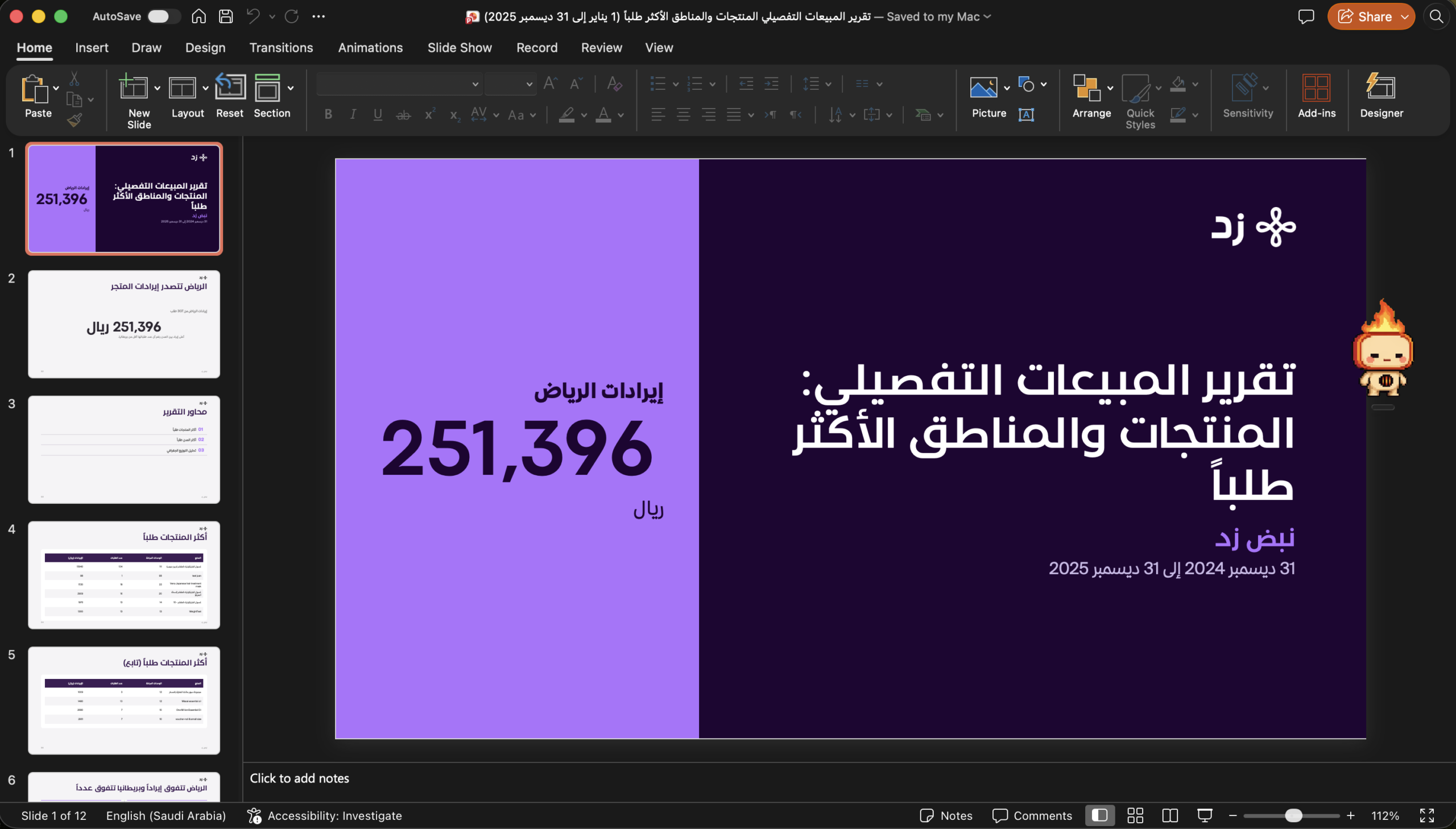Align text right
This screenshot has height=829, width=1456.
(x=708, y=114)
